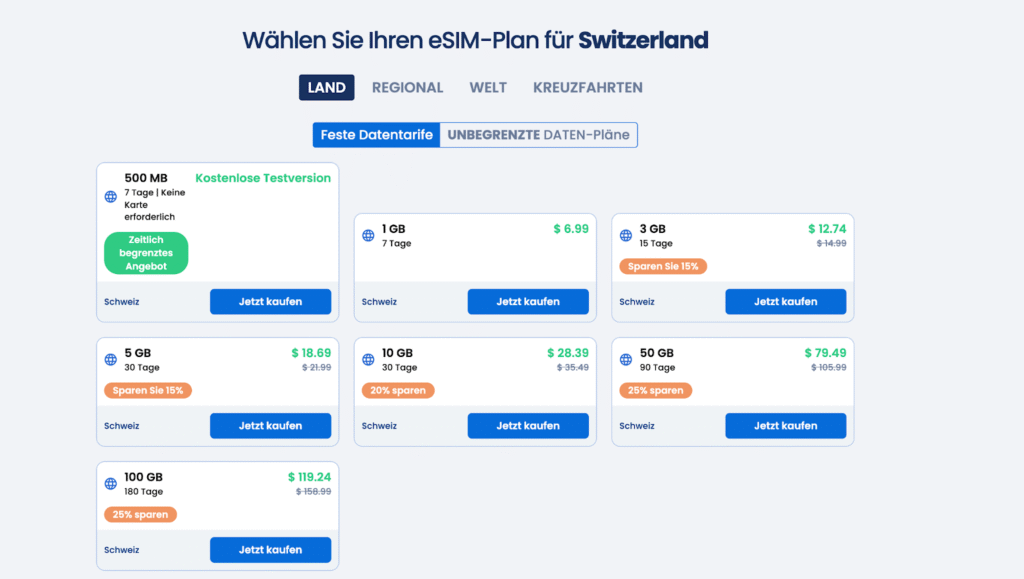1024x579 pixels.
Task: Click Jetzt kaufen for the 100 GB plan
Action: (x=270, y=549)
